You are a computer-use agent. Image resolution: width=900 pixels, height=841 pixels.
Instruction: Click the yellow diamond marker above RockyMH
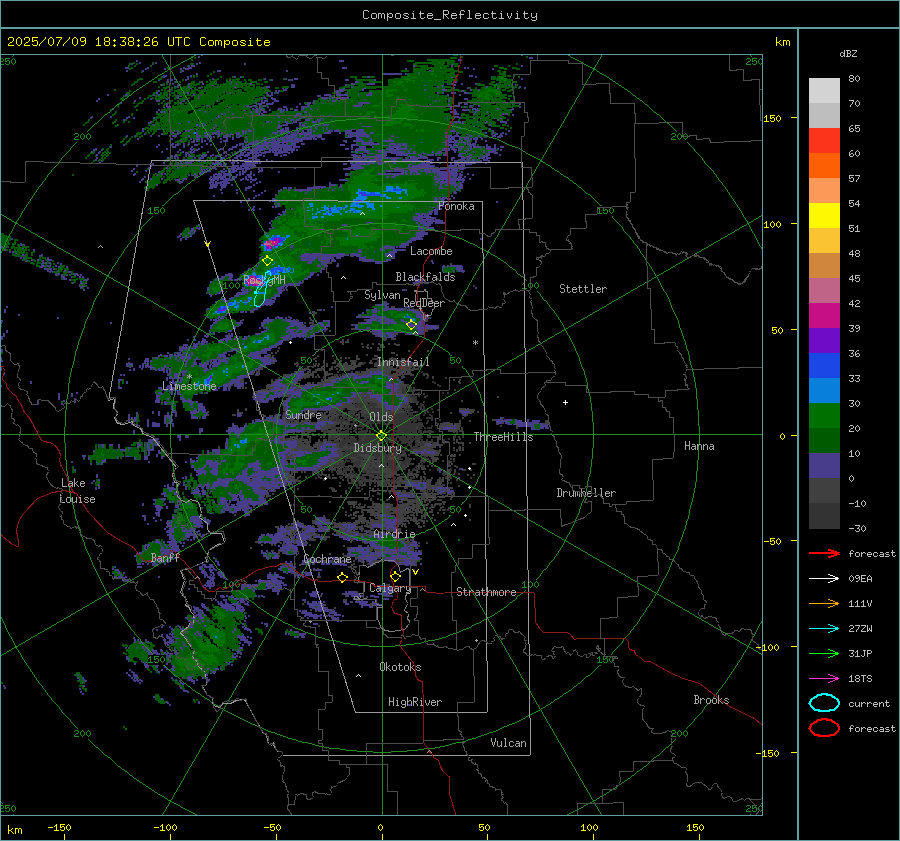point(267,261)
